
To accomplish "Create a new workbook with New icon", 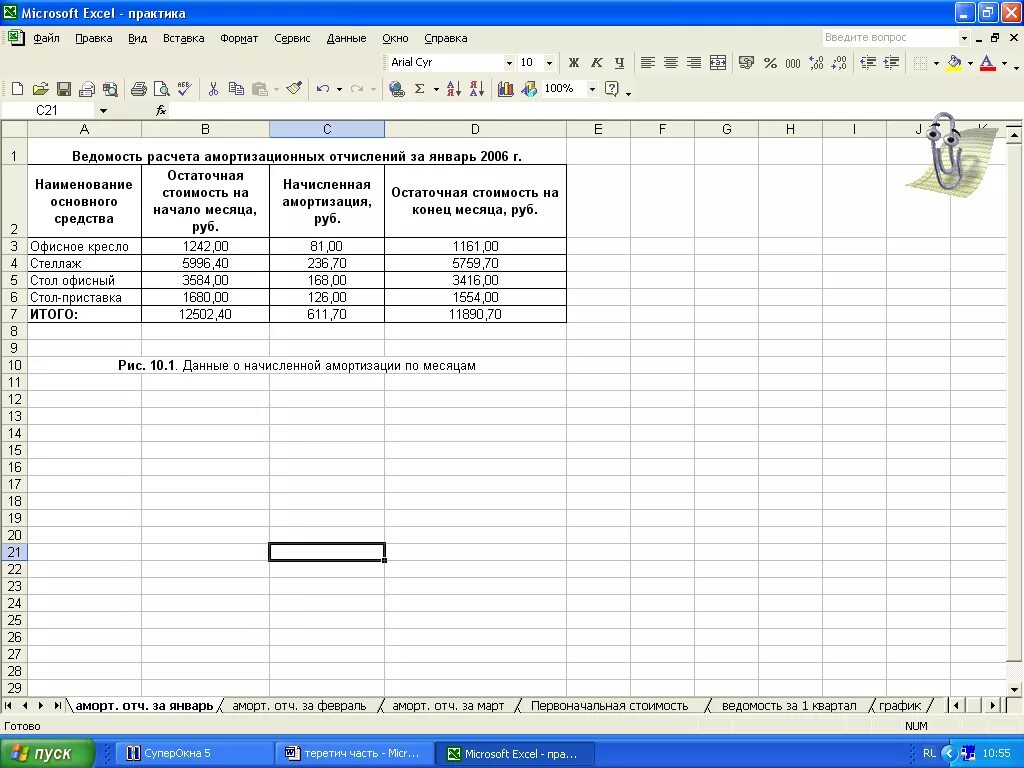I will pyautogui.click(x=18, y=89).
